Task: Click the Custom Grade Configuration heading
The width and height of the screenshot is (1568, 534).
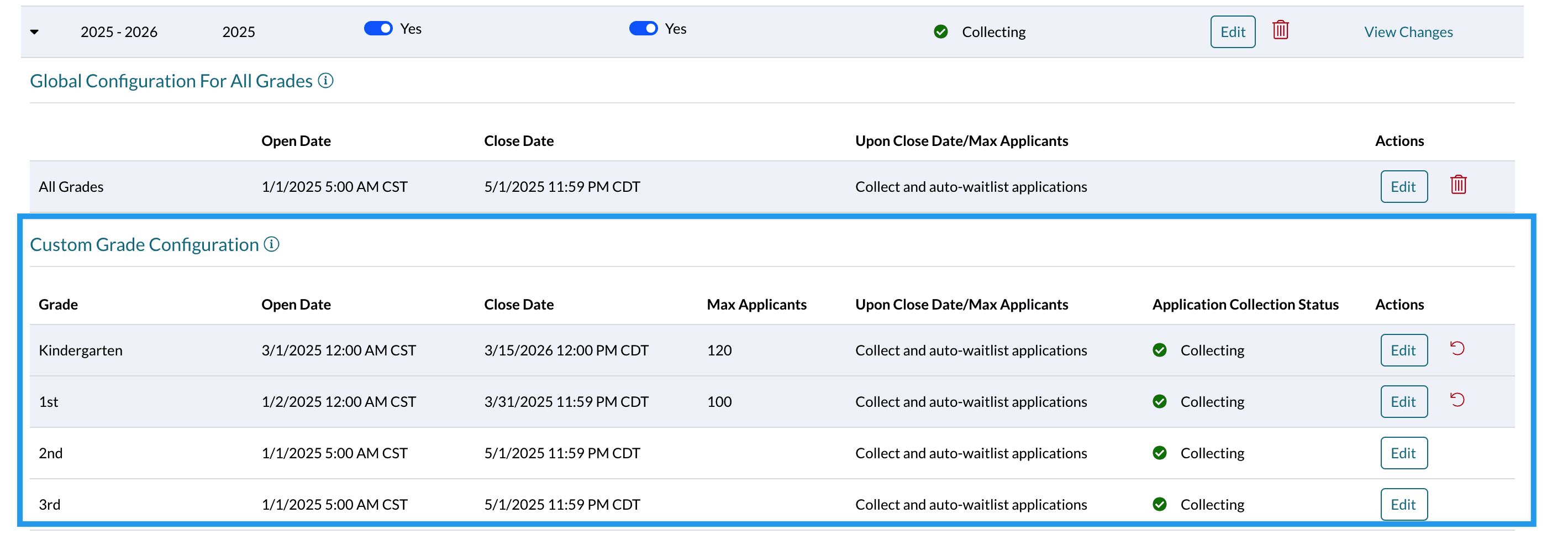Action: pos(144,245)
